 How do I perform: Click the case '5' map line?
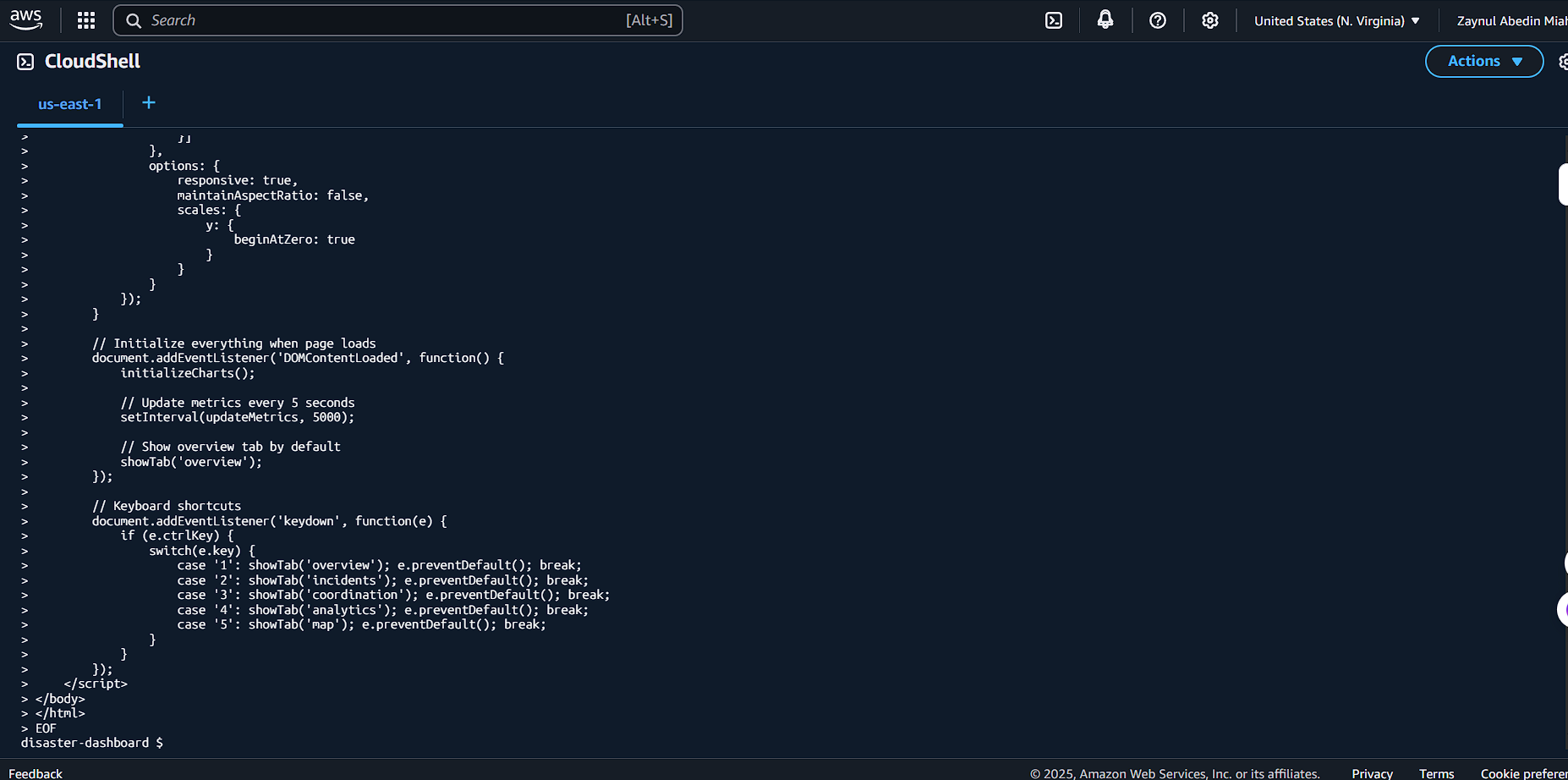pyautogui.click(x=362, y=624)
